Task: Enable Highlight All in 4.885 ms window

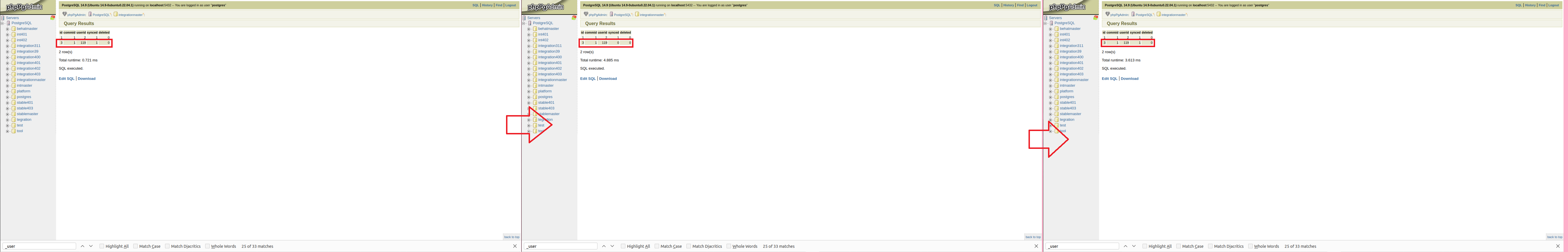Action: (x=624, y=246)
